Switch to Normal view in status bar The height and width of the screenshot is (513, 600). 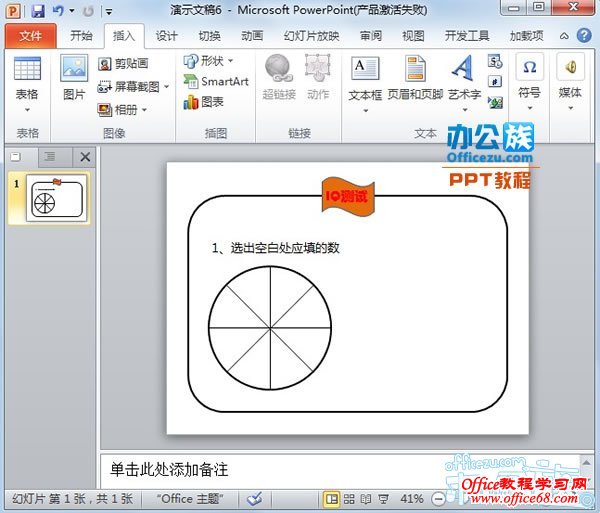(x=332, y=498)
